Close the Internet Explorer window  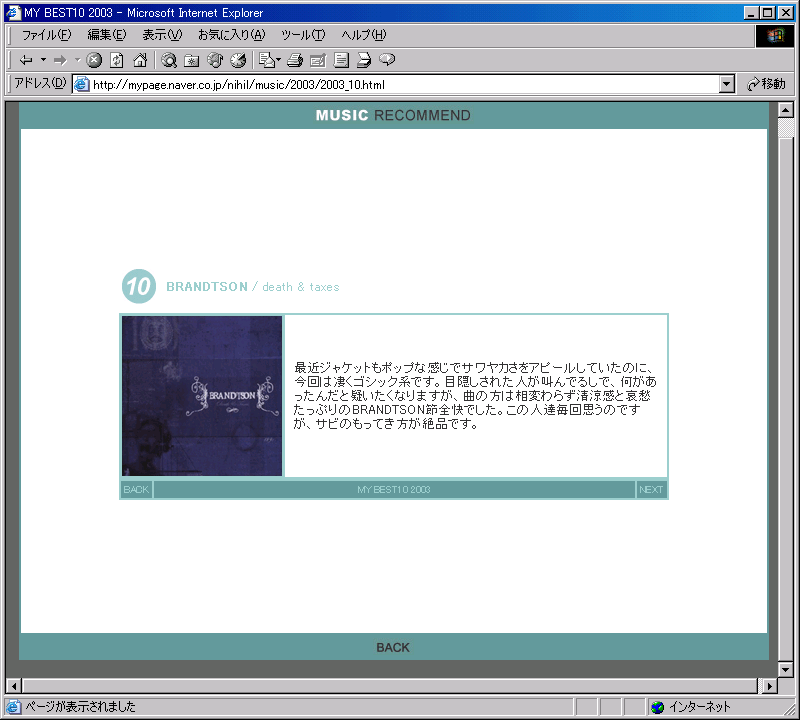click(785, 13)
